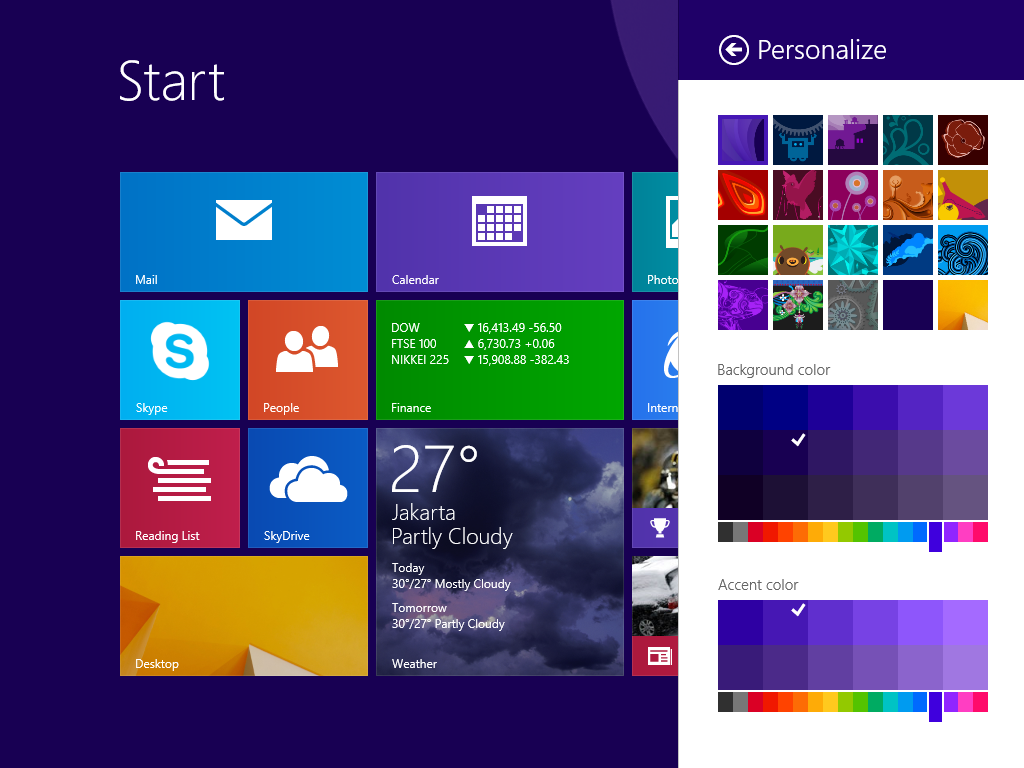The width and height of the screenshot is (1024, 768).
Task: Pick the colorful floral on black pattern
Action: (x=797, y=305)
